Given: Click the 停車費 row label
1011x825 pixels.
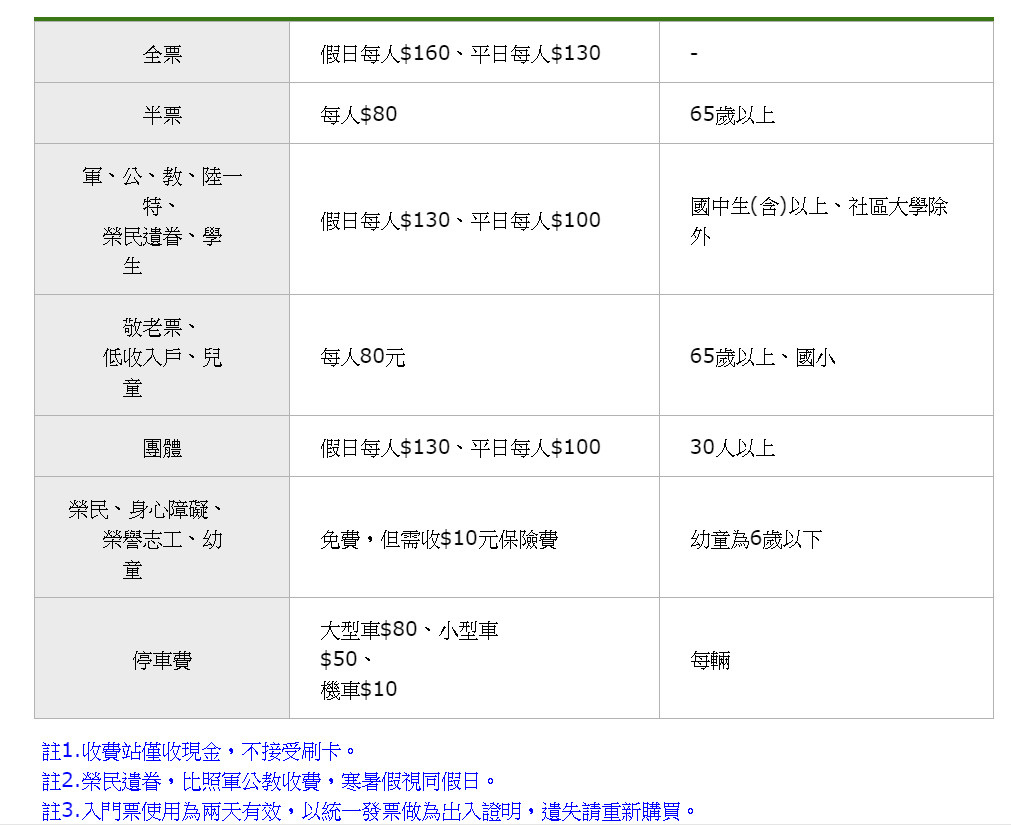Looking at the screenshot, I should pos(160,658).
